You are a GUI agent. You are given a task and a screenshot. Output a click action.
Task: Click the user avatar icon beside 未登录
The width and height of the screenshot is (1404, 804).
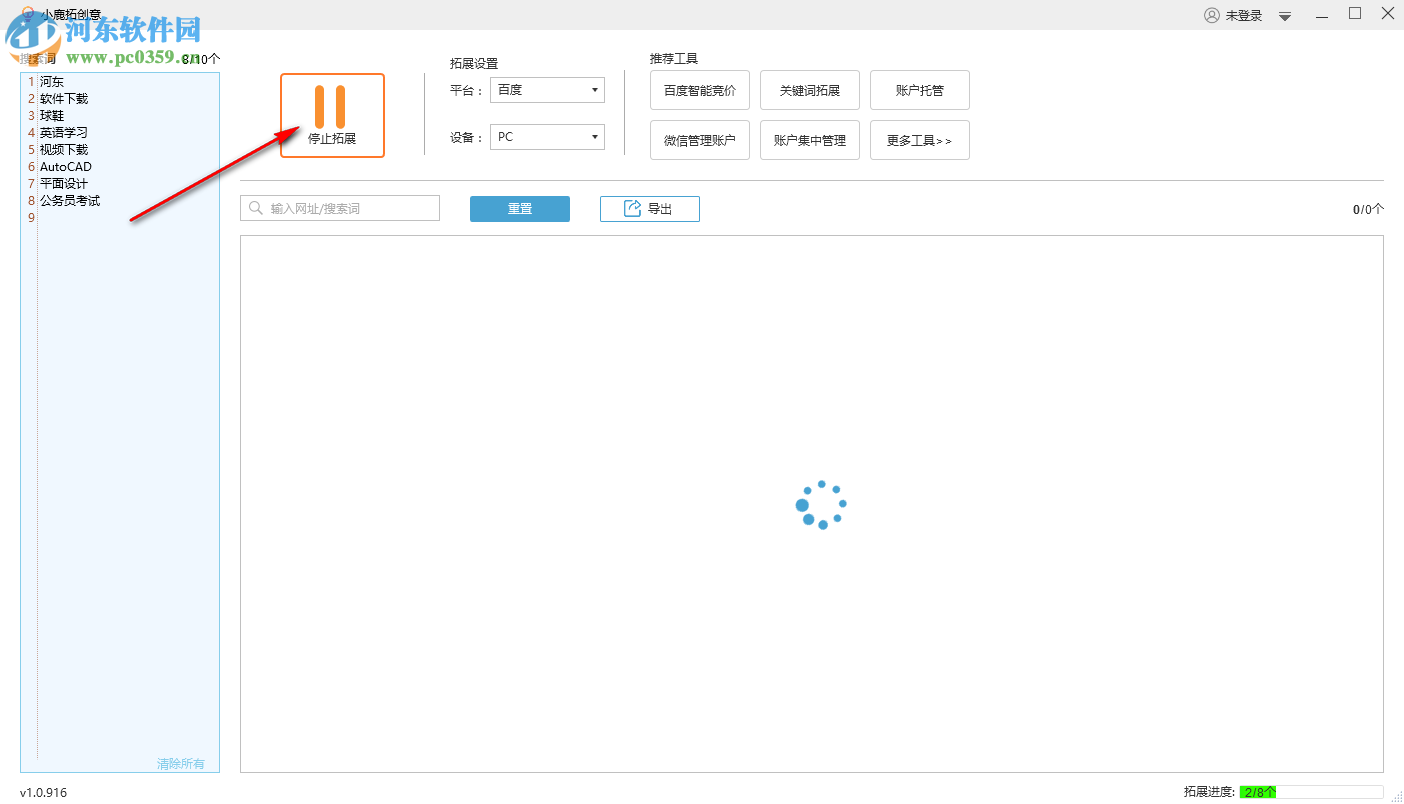pyautogui.click(x=1212, y=14)
